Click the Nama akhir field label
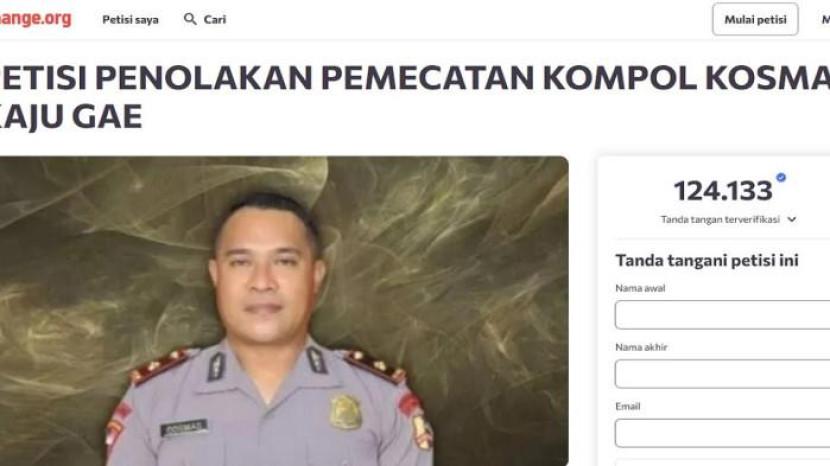The width and height of the screenshot is (830, 466). coord(641,347)
